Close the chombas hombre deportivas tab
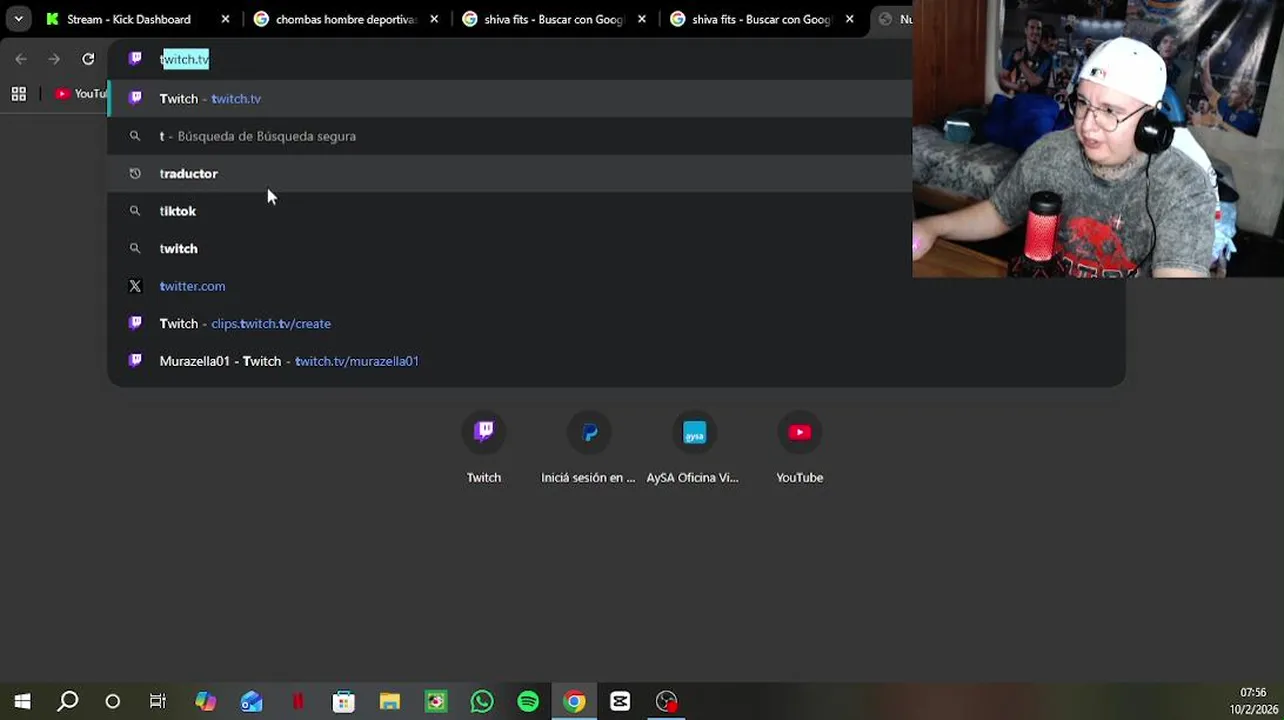This screenshot has width=1284, height=720. tap(434, 19)
